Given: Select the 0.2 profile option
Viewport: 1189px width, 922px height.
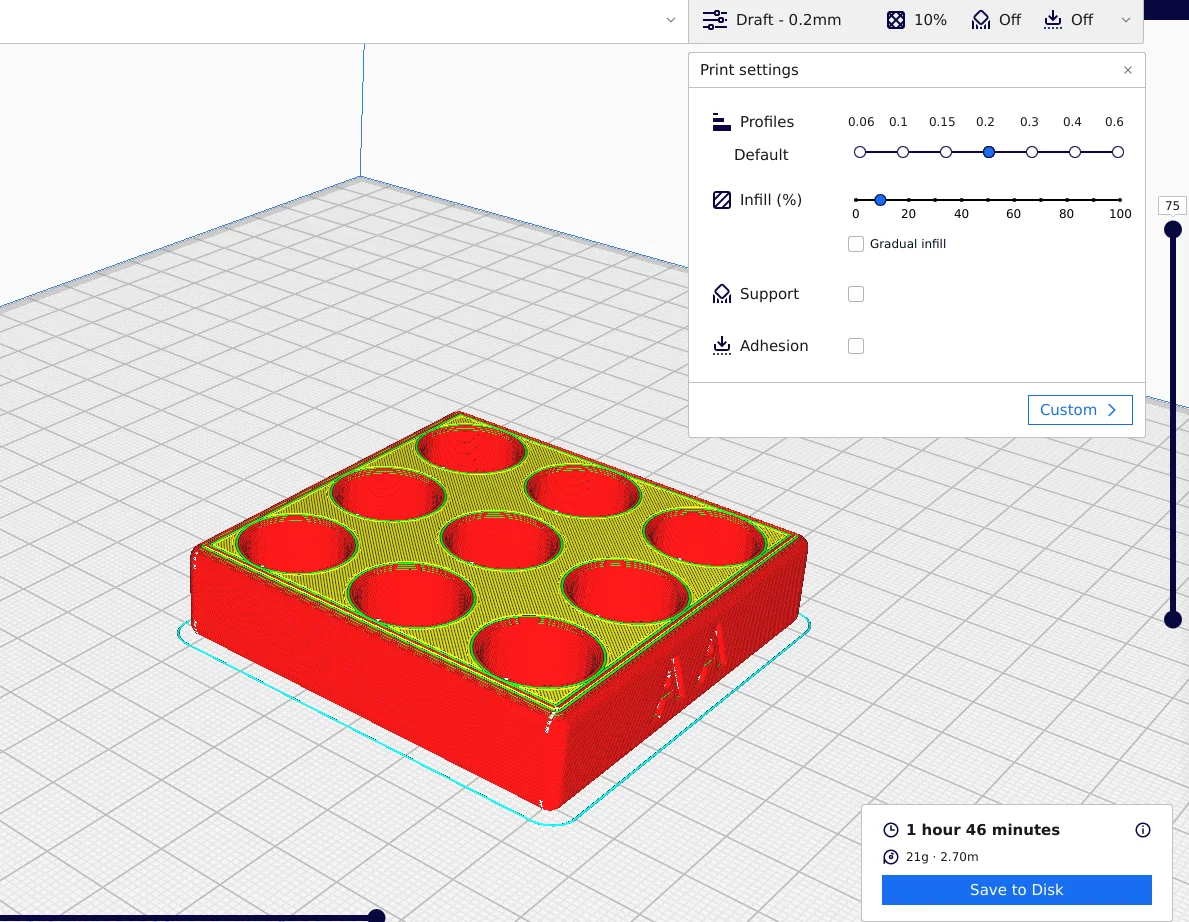Looking at the screenshot, I should (989, 152).
